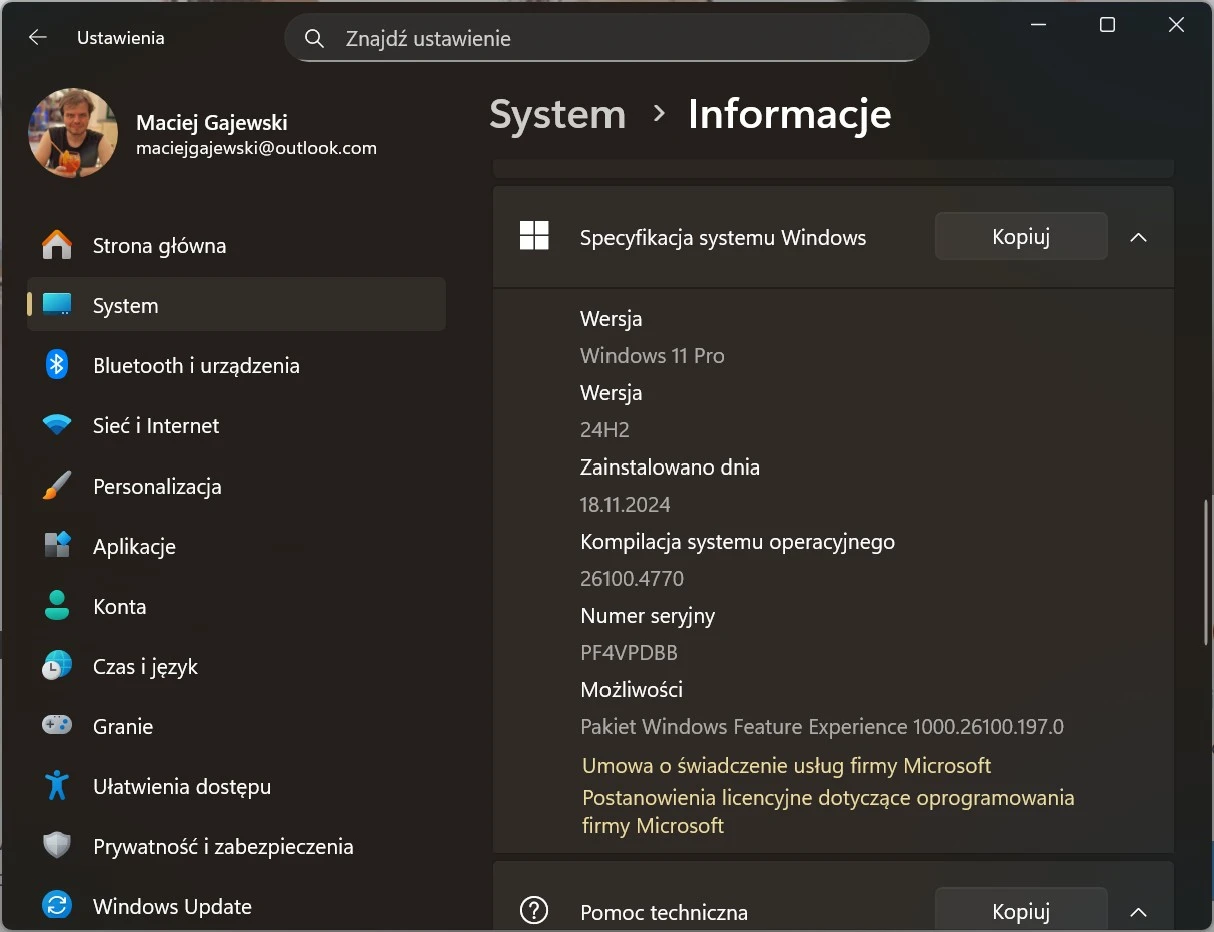The height and width of the screenshot is (932, 1214).
Task: Click the Wi-Fi icon for Sieć i Internet
Action: pos(57,425)
